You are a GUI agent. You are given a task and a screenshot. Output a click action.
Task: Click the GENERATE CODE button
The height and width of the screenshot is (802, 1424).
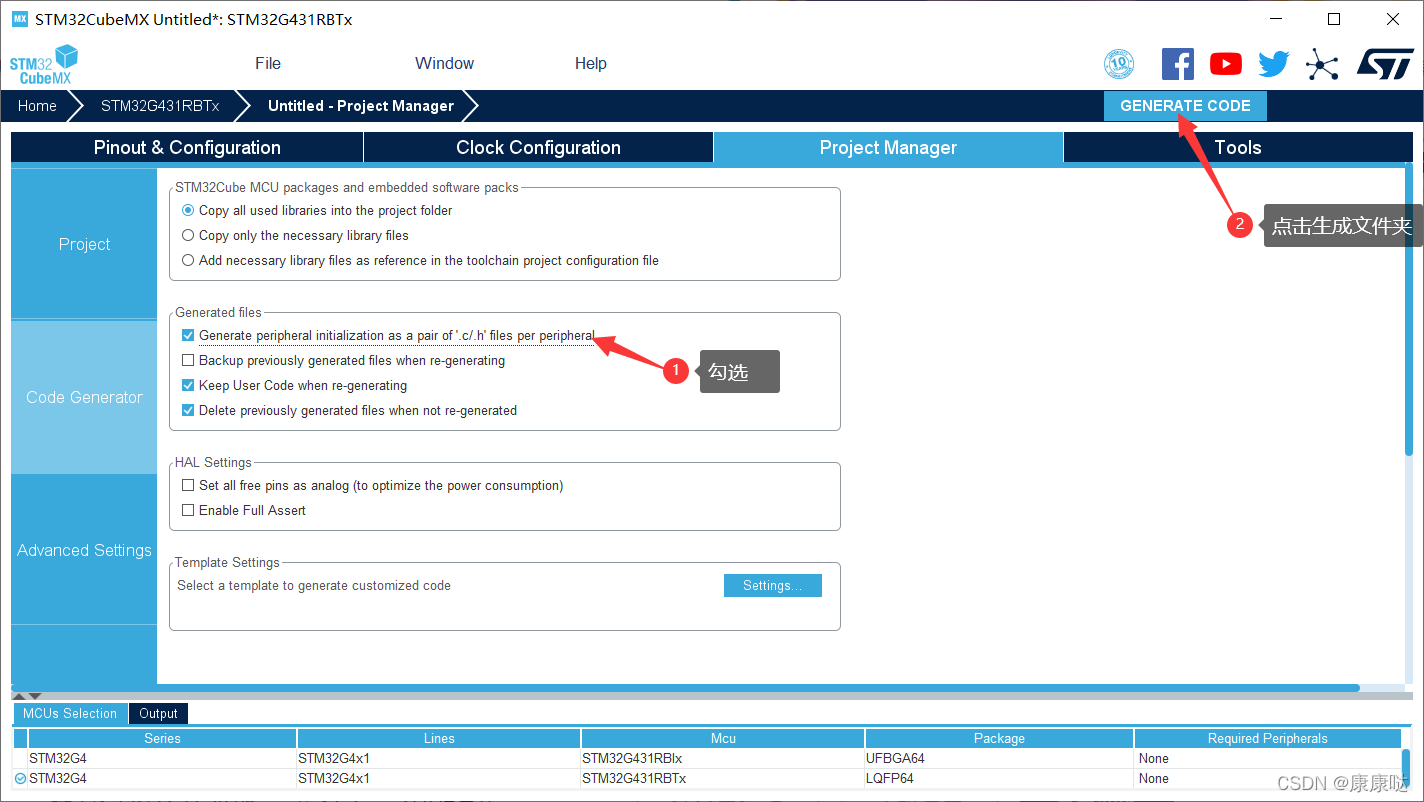pos(1185,106)
